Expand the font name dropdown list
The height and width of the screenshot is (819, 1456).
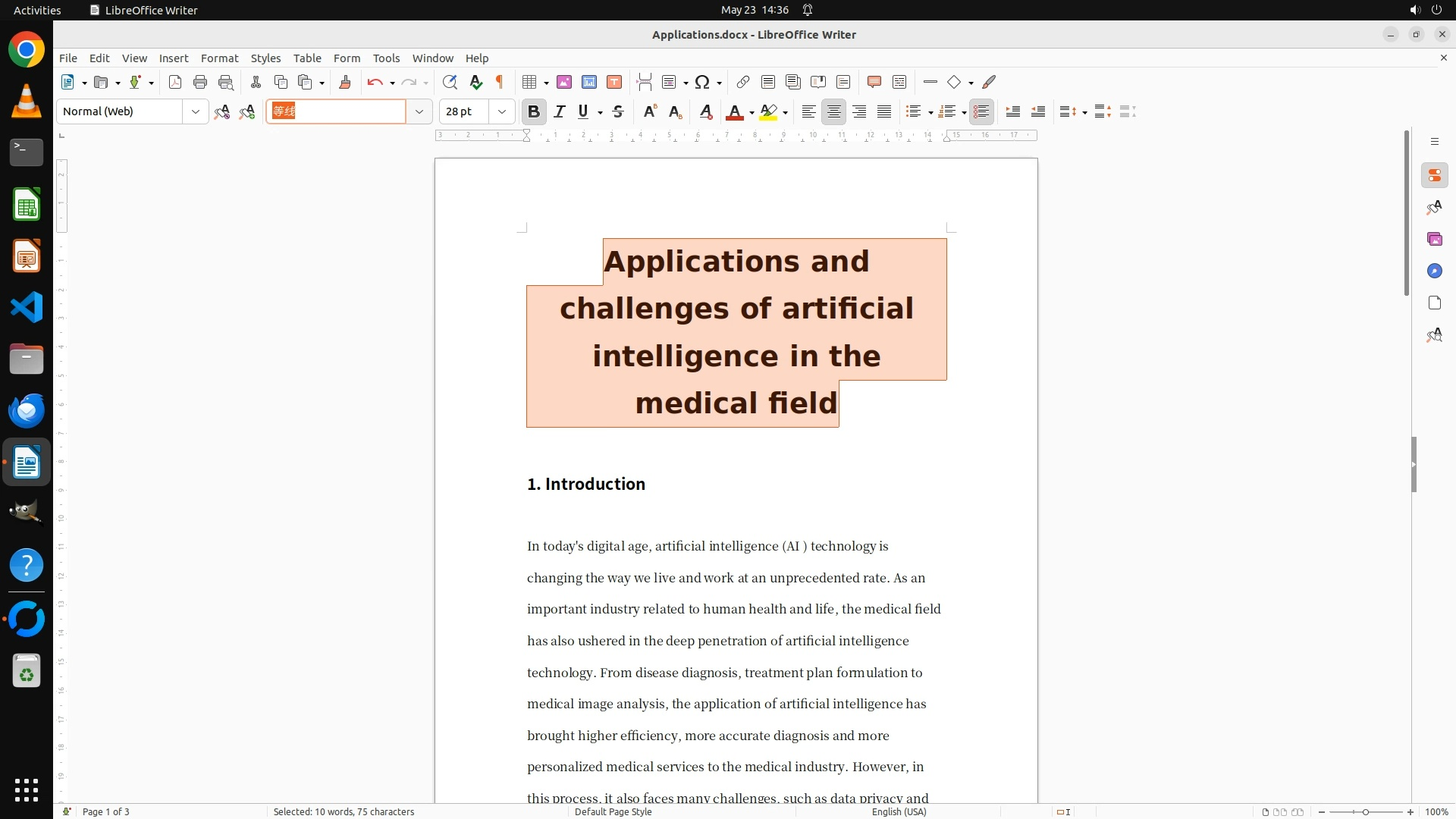click(x=419, y=111)
